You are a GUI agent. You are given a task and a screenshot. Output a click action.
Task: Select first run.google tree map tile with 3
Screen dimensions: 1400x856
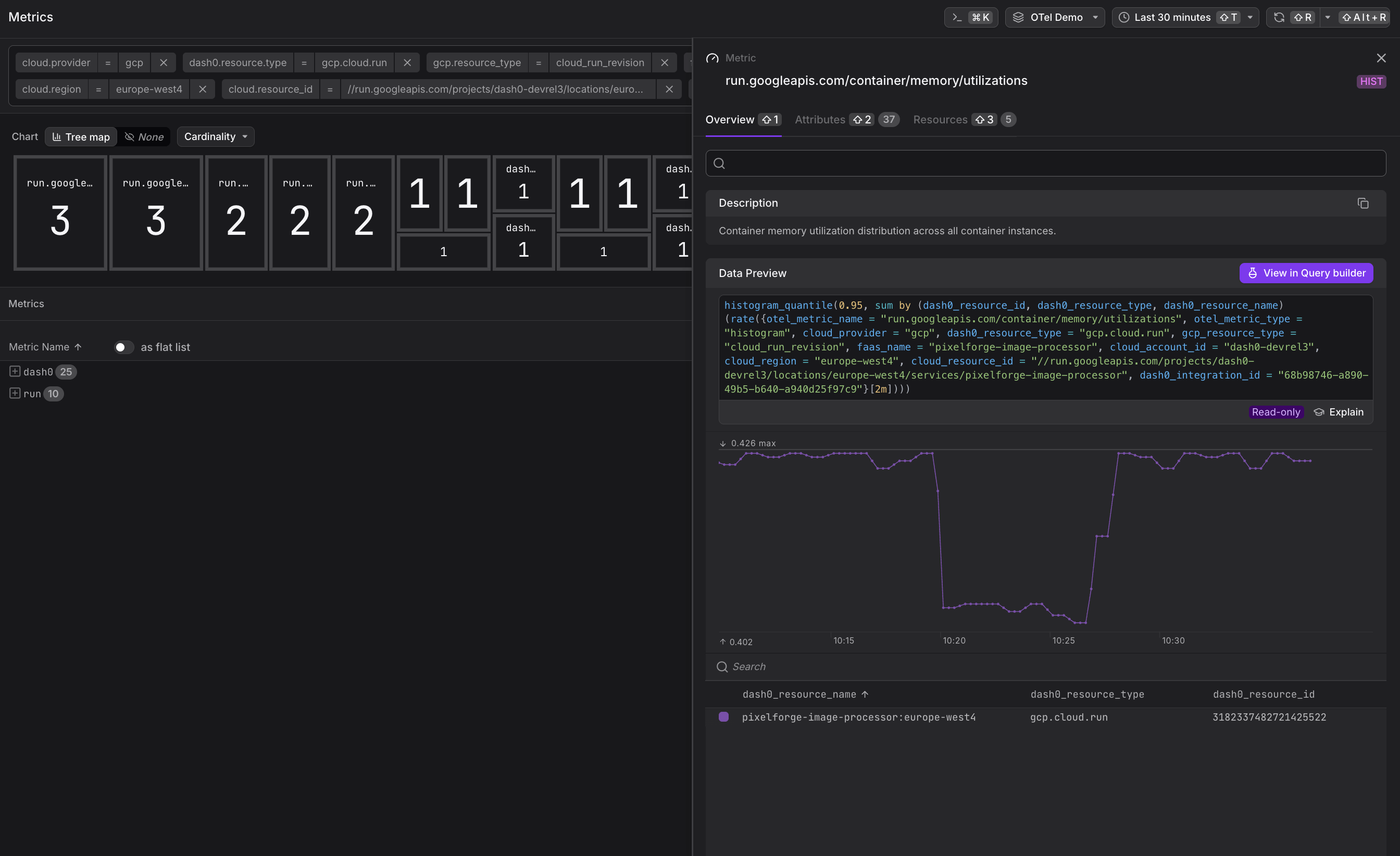[x=60, y=213]
